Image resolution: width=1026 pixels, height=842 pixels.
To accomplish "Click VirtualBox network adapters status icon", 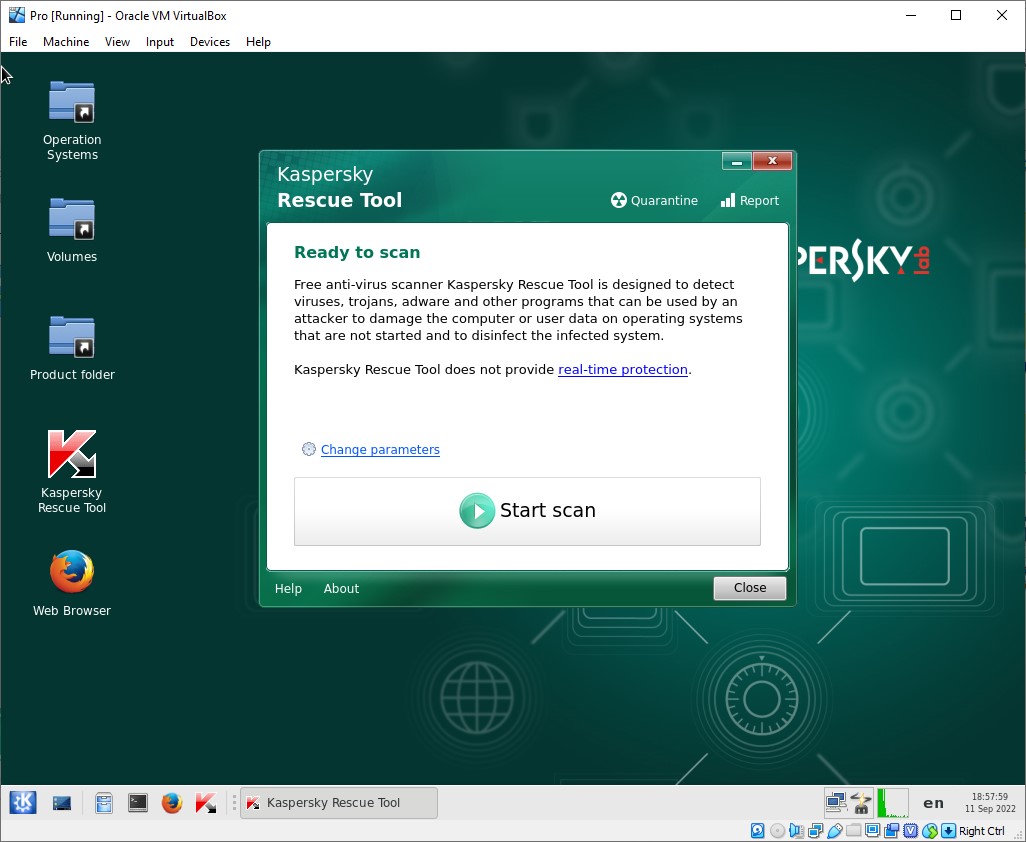I will point(815,831).
